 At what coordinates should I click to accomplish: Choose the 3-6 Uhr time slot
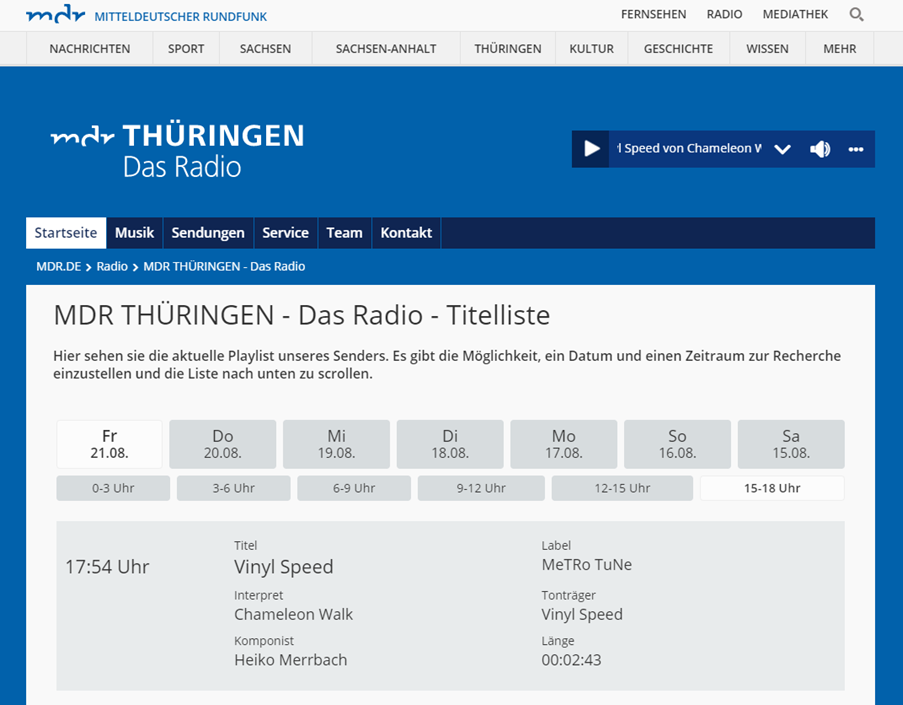tap(234, 488)
